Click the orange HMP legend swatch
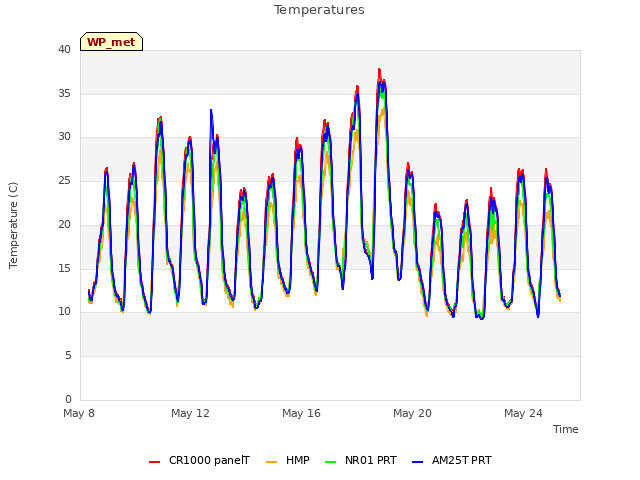This screenshot has width=640, height=480. [271, 462]
